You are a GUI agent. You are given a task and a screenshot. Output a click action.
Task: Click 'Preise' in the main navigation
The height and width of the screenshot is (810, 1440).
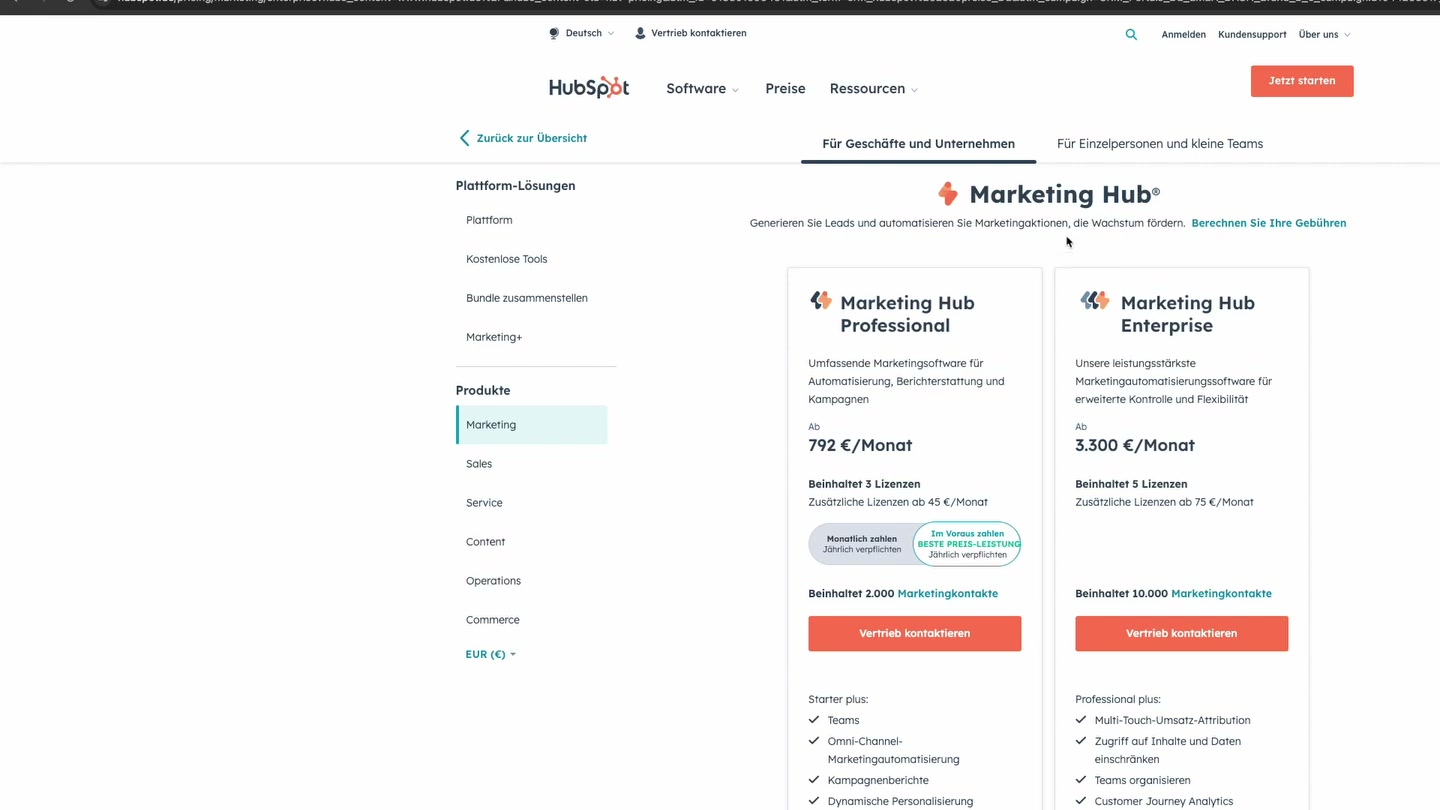(785, 88)
